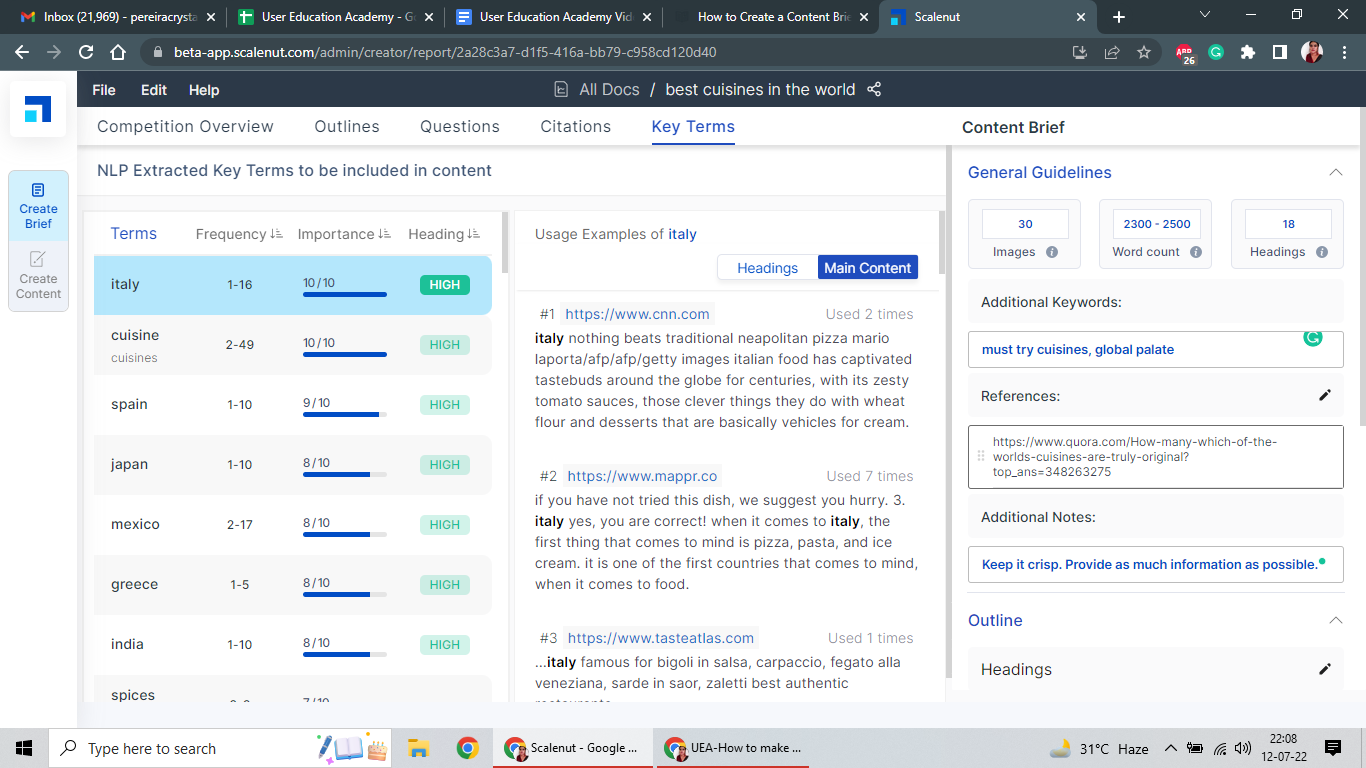
Task: Open browser side panel icon
Action: [1279, 52]
